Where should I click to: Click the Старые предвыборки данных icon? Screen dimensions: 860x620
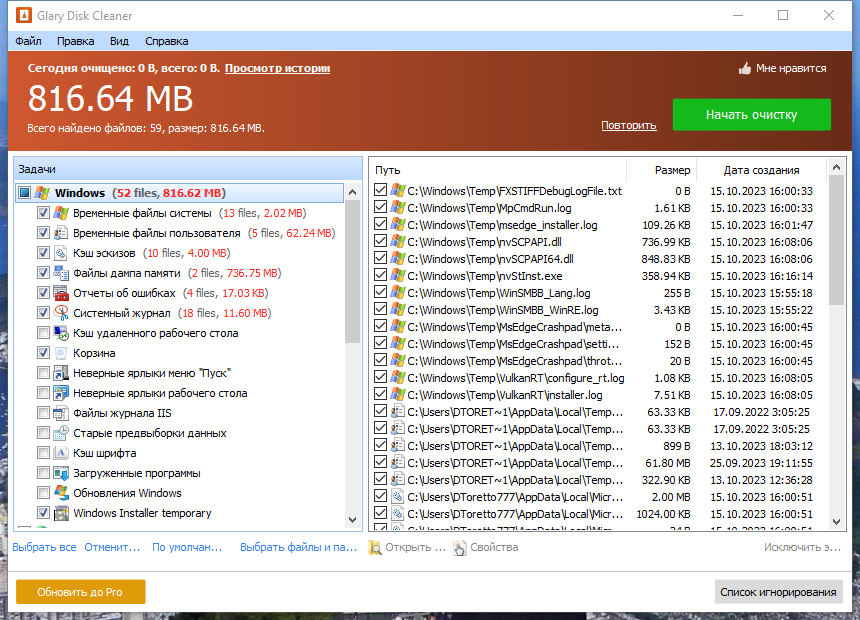click(x=61, y=433)
